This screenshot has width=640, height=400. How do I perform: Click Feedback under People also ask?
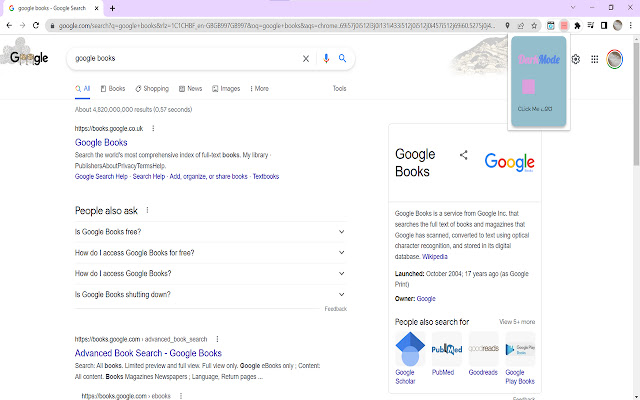(x=336, y=309)
